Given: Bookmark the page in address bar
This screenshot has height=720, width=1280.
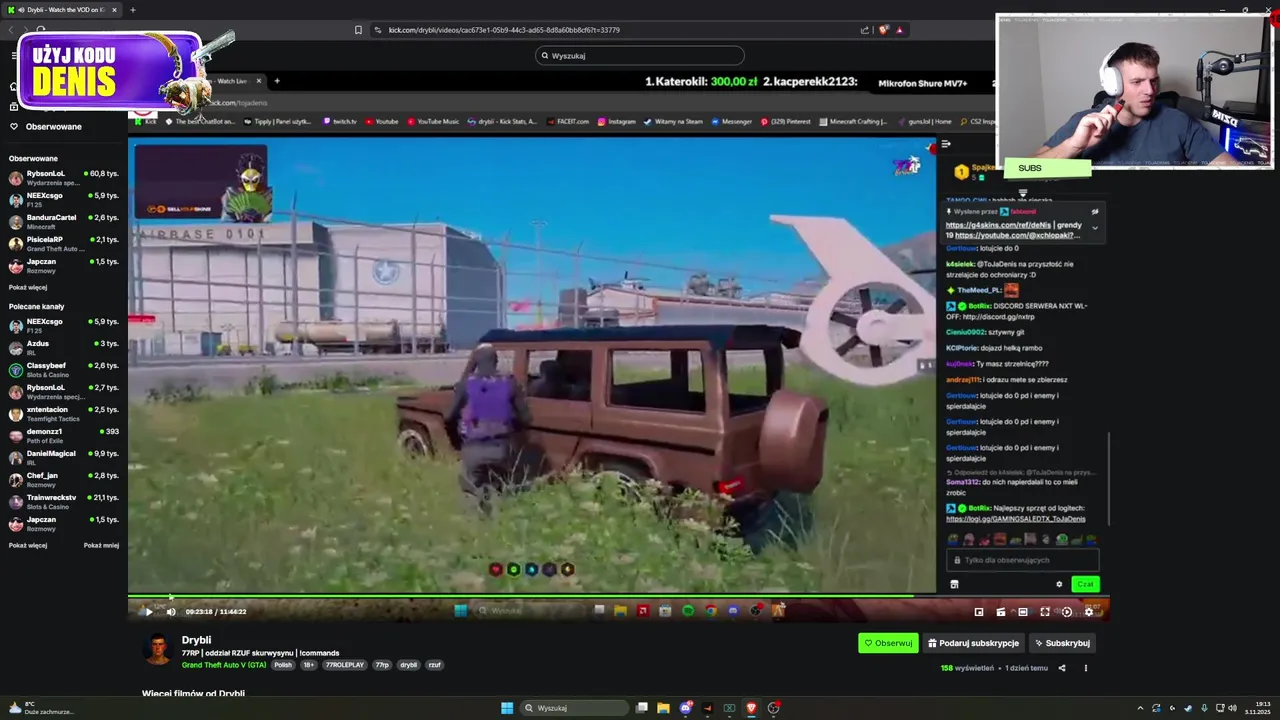Looking at the screenshot, I should click(x=358, y=30).
